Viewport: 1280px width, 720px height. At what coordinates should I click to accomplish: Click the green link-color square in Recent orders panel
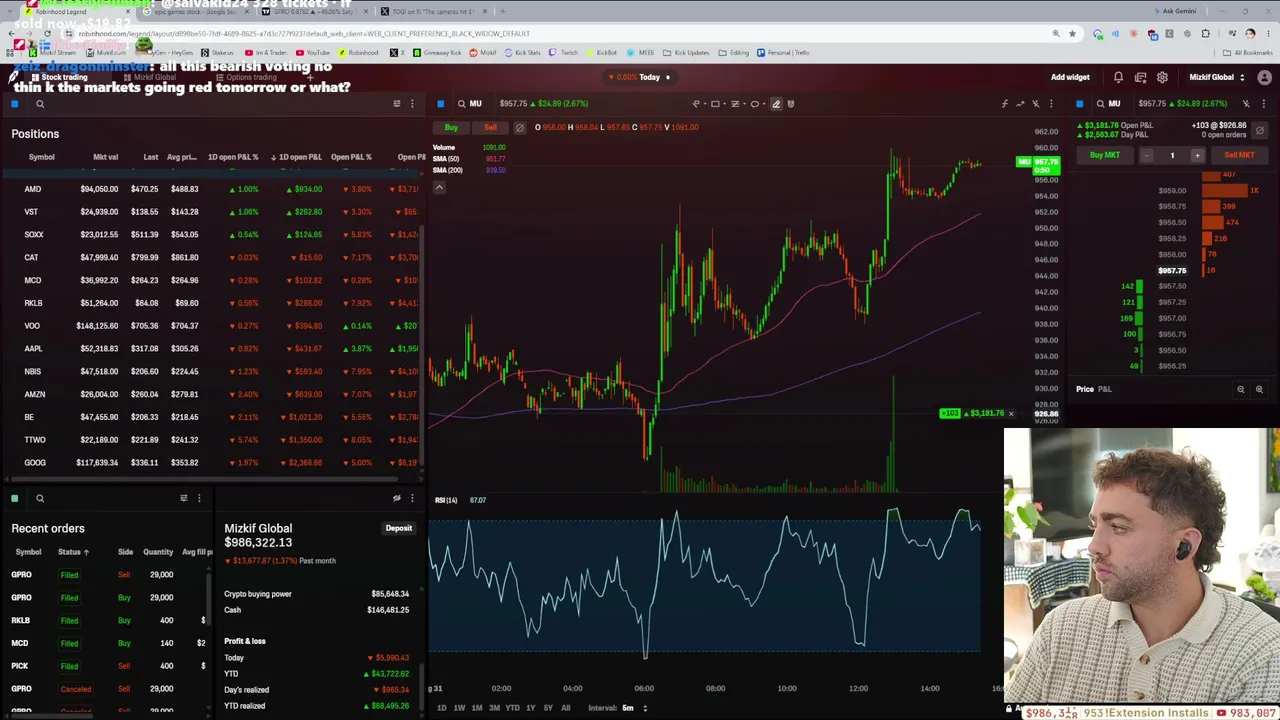click(15, 498)
